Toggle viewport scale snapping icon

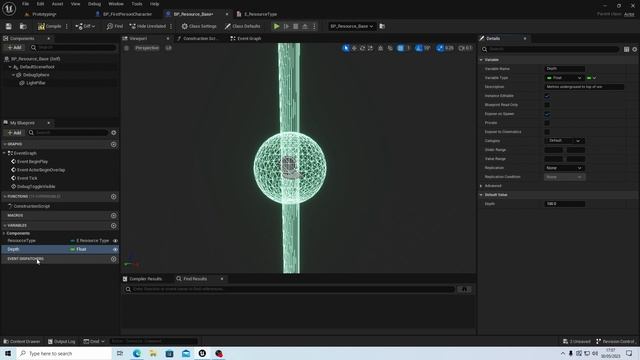[x=440, y=48]
